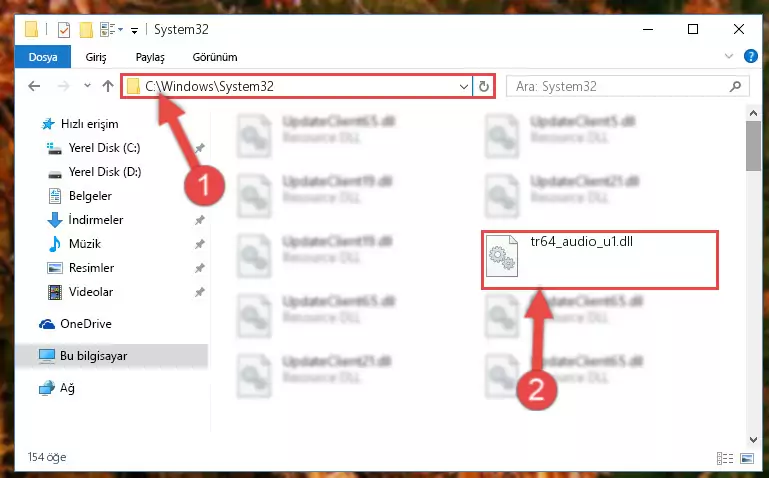Open the Help question mark icon
Viewport: 769px width, 478px height.
[x=750, y=56]
